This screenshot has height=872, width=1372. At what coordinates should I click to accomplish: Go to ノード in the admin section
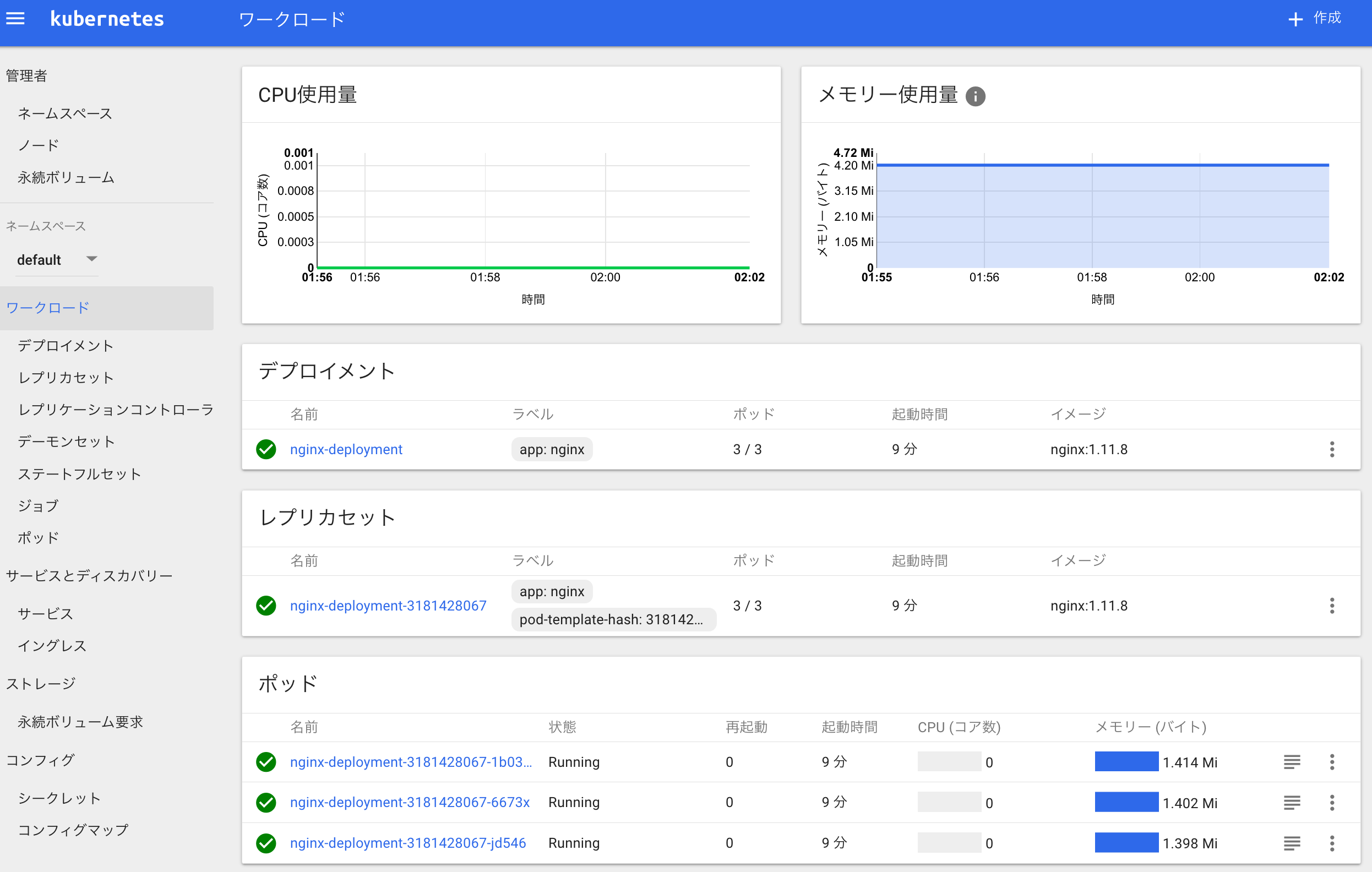click(x=38, y=145)
